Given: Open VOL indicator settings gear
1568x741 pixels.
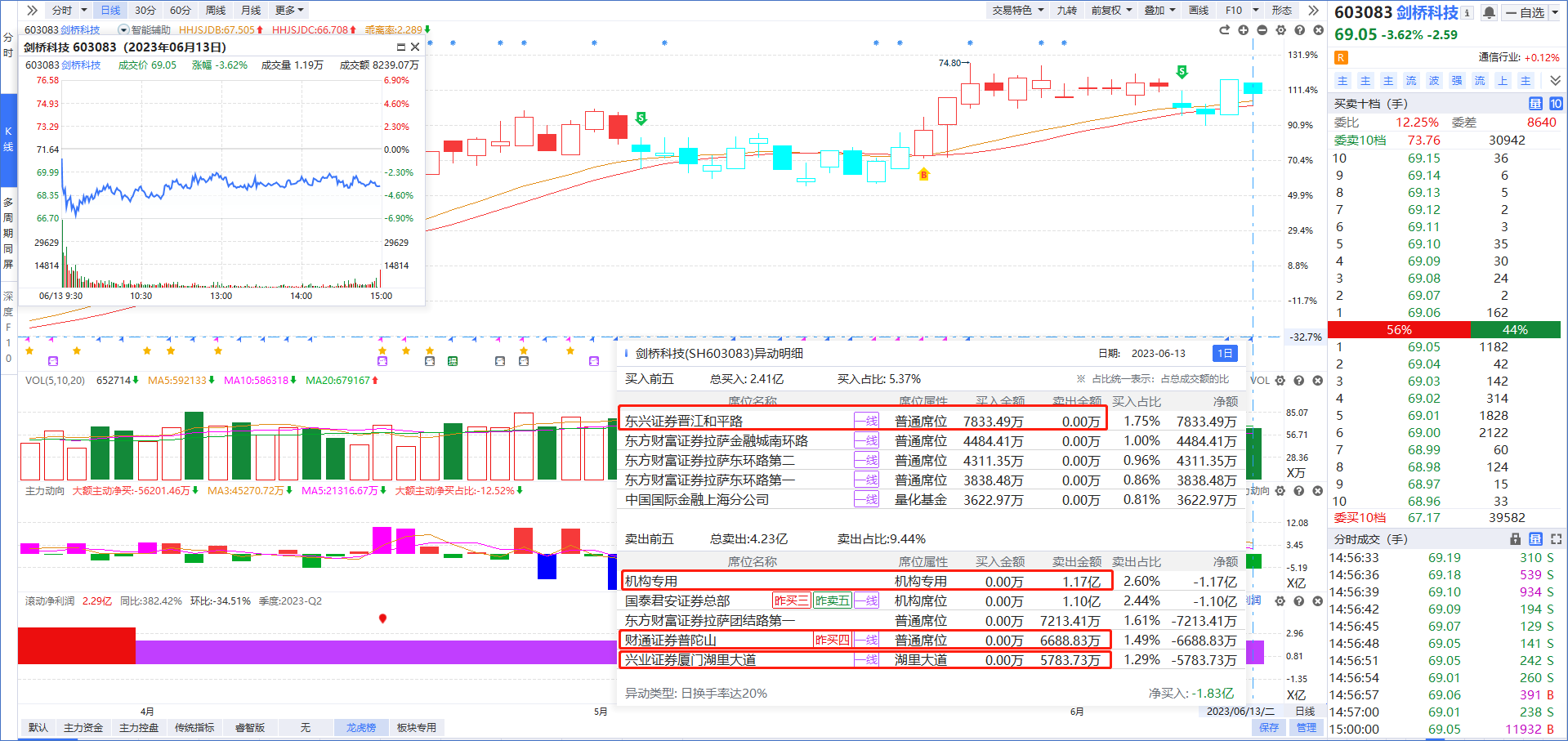Looking at the screenshot, I should pyautogui.click(x=1280, y=381).
